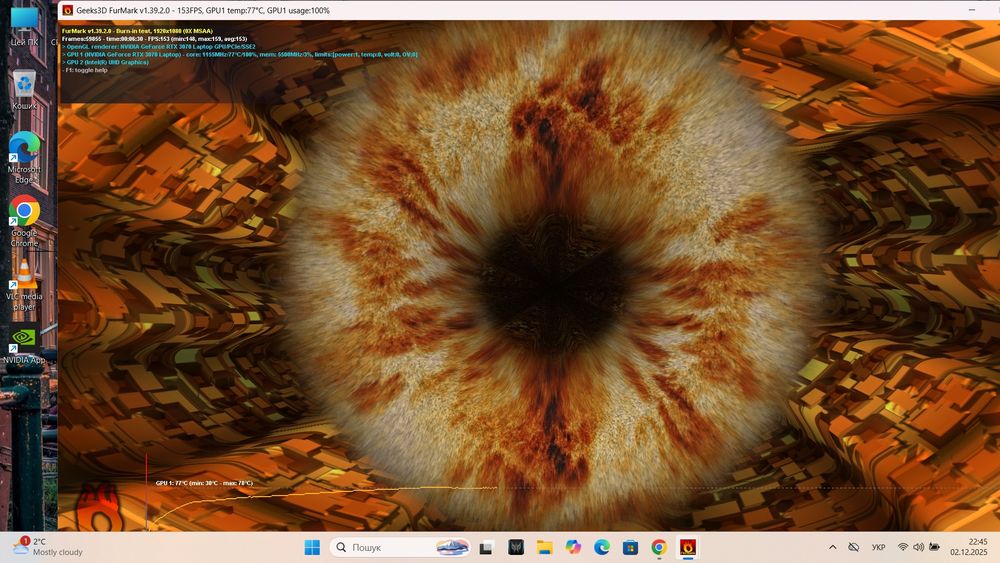Image resolution: width=1000 pixels, height=563 pixels.
Task: Open the УКР keyboard language switcher
Action: click(x=878, y=547)
